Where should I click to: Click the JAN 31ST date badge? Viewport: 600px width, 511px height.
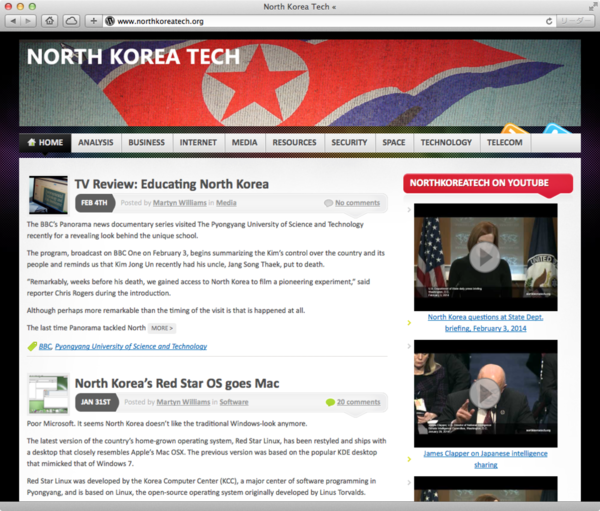pos(96,402)
